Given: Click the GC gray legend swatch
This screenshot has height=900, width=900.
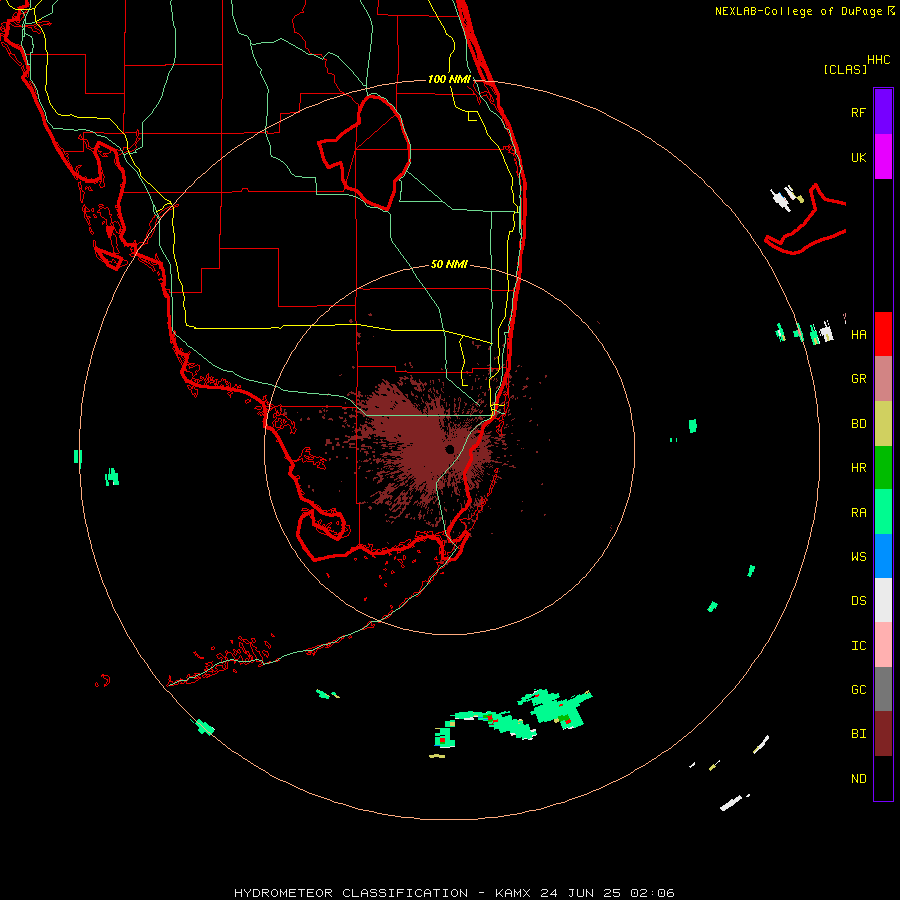Looking at the screenshot, I should pos(883,689).
